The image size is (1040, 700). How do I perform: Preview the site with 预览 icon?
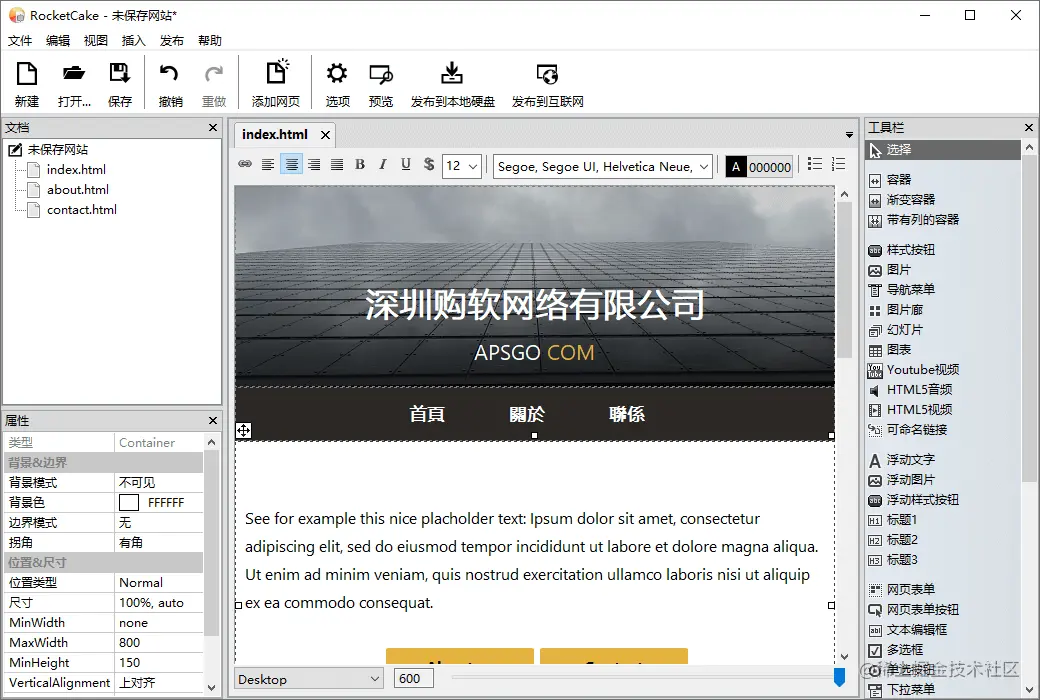click(x=381, y=83)
